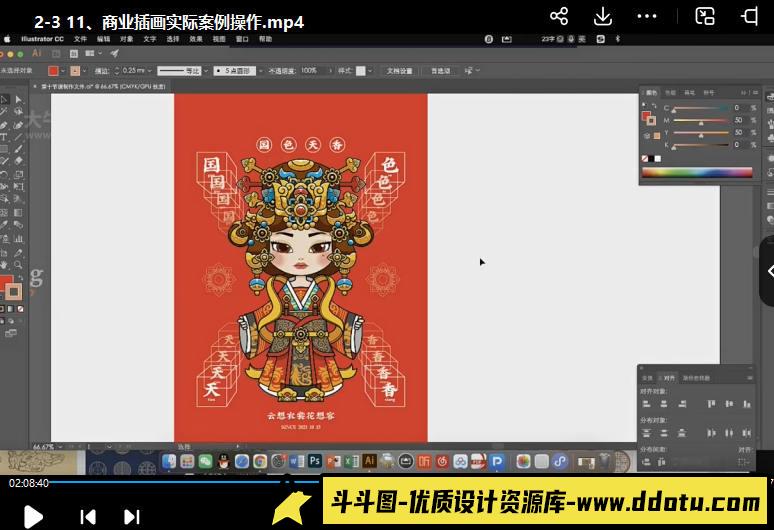Select the Line Segment tool
774x530 pixels.
point(19,137)
